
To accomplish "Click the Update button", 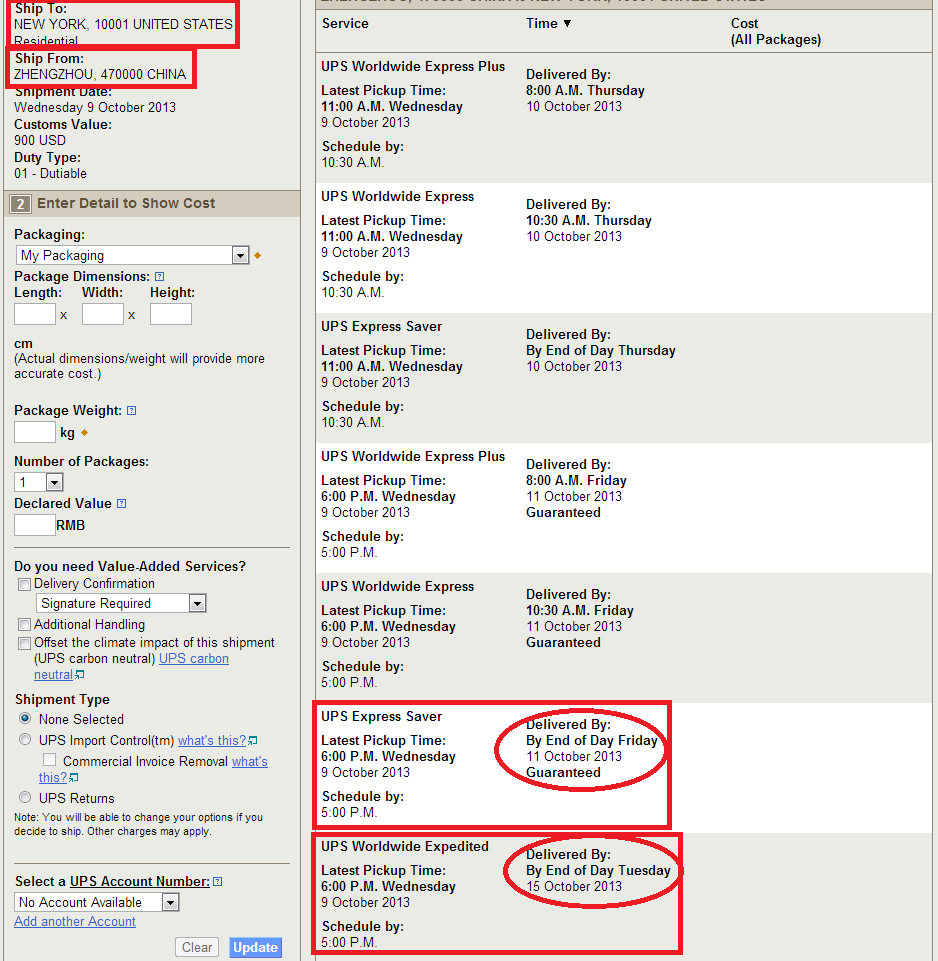I will [256, 948].
